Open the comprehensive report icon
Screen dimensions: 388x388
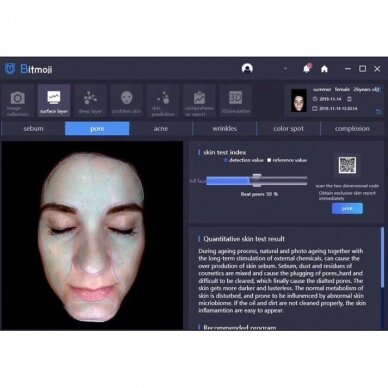[199, 101]
